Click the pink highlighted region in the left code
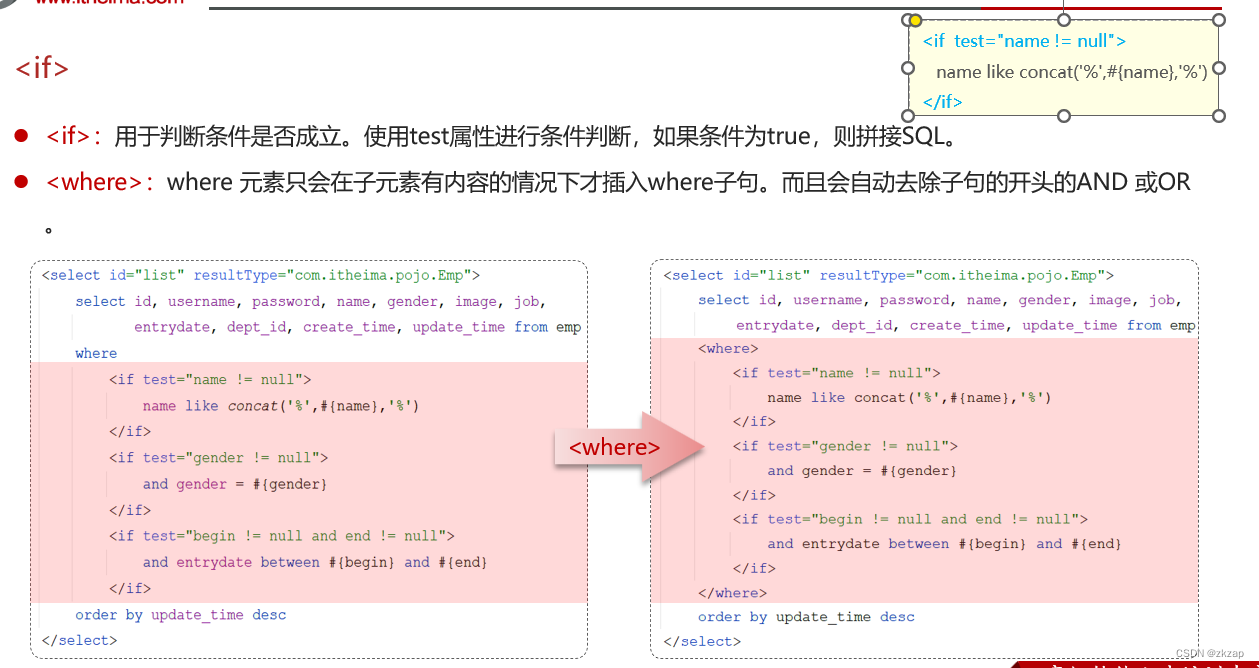 (300, 480)
